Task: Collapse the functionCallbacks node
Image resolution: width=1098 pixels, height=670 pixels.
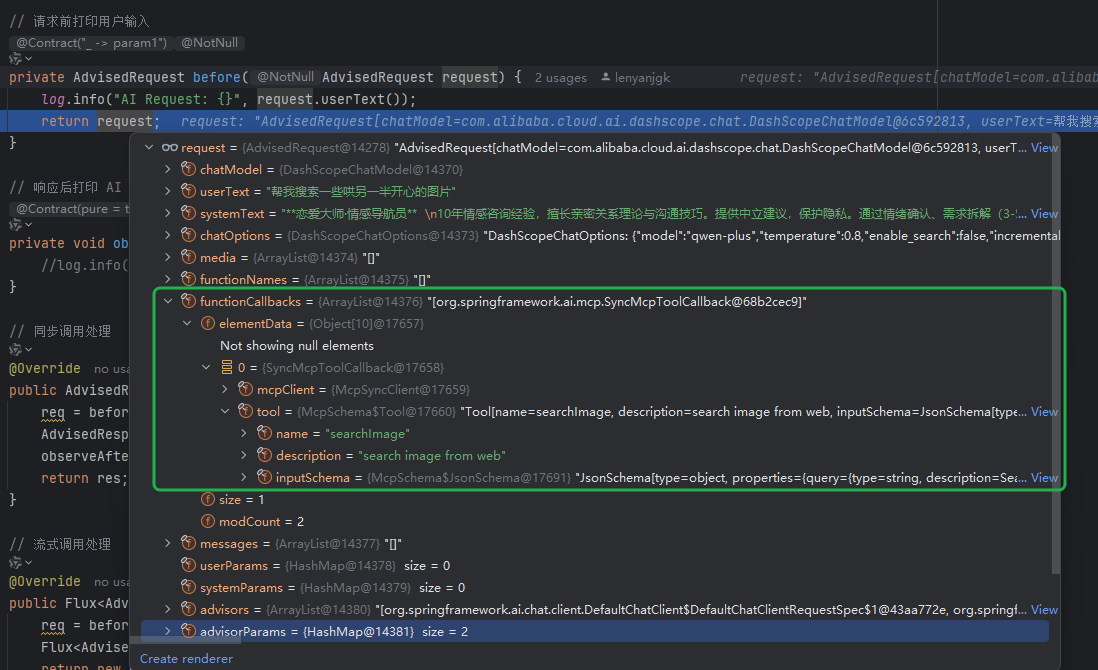Action: coord(167,301)
